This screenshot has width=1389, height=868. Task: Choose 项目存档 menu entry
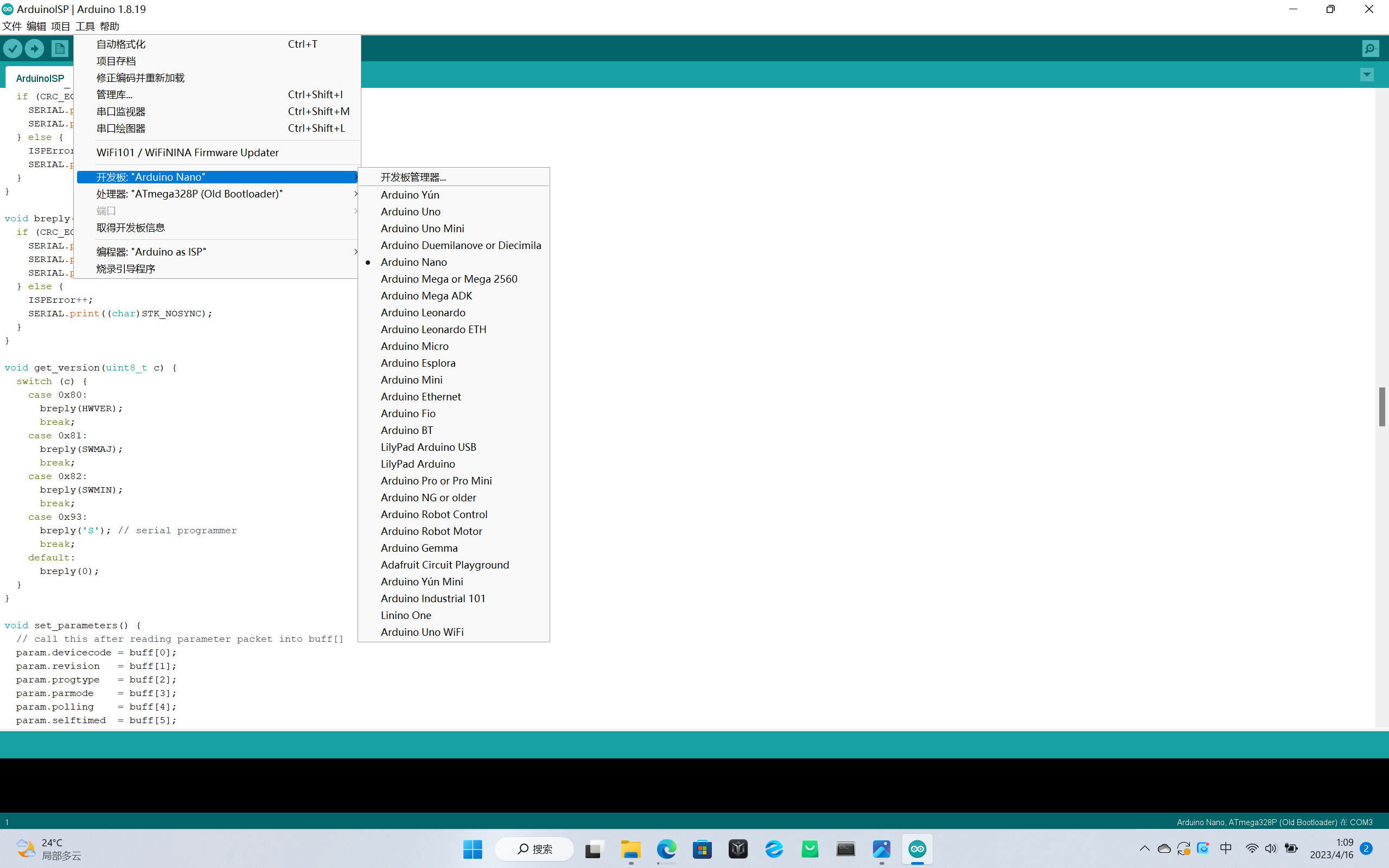tap(218, 61)
